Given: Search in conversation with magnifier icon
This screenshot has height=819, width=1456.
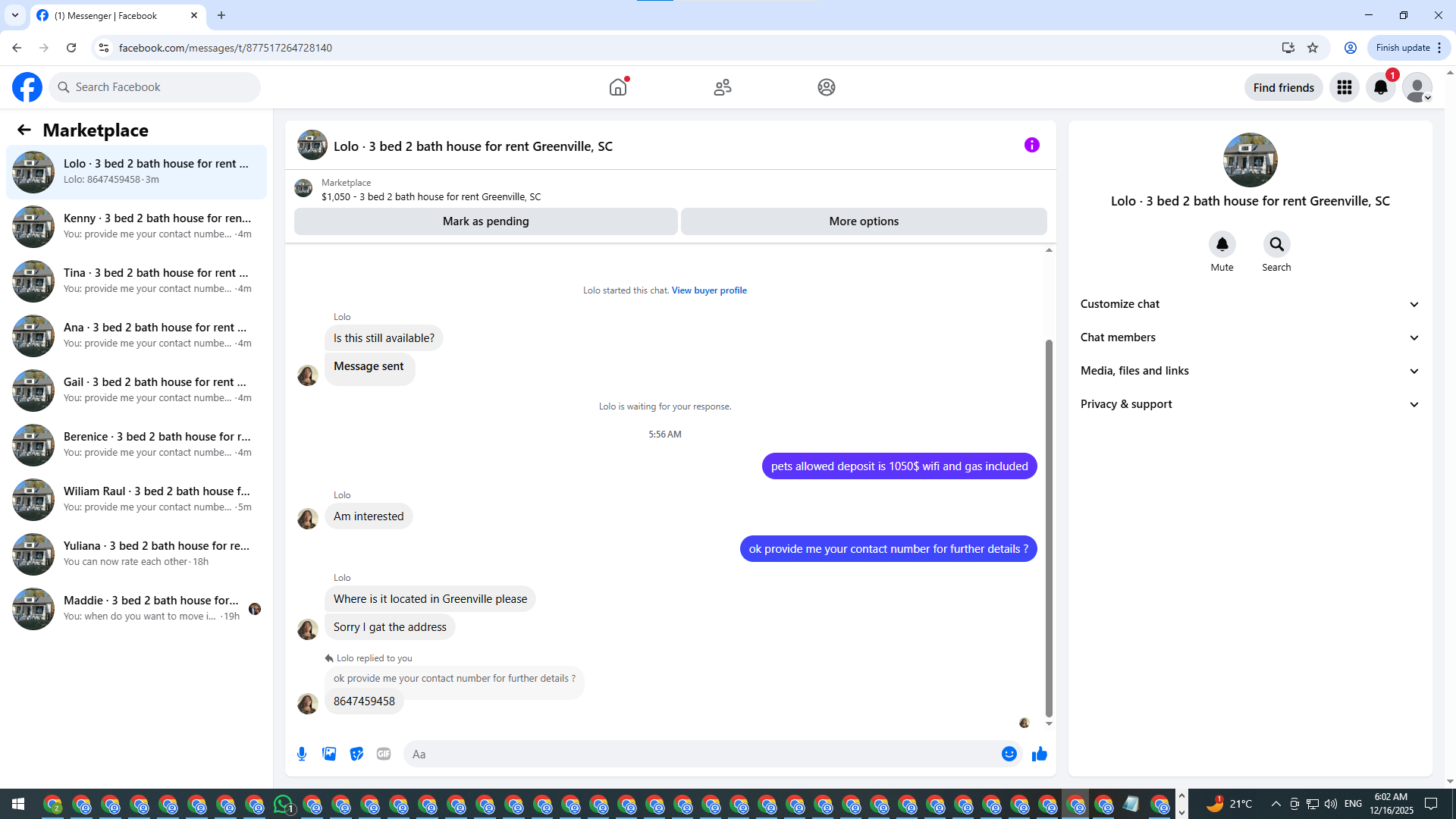Looking at the screenshot, I should [x=1277, y=244].
